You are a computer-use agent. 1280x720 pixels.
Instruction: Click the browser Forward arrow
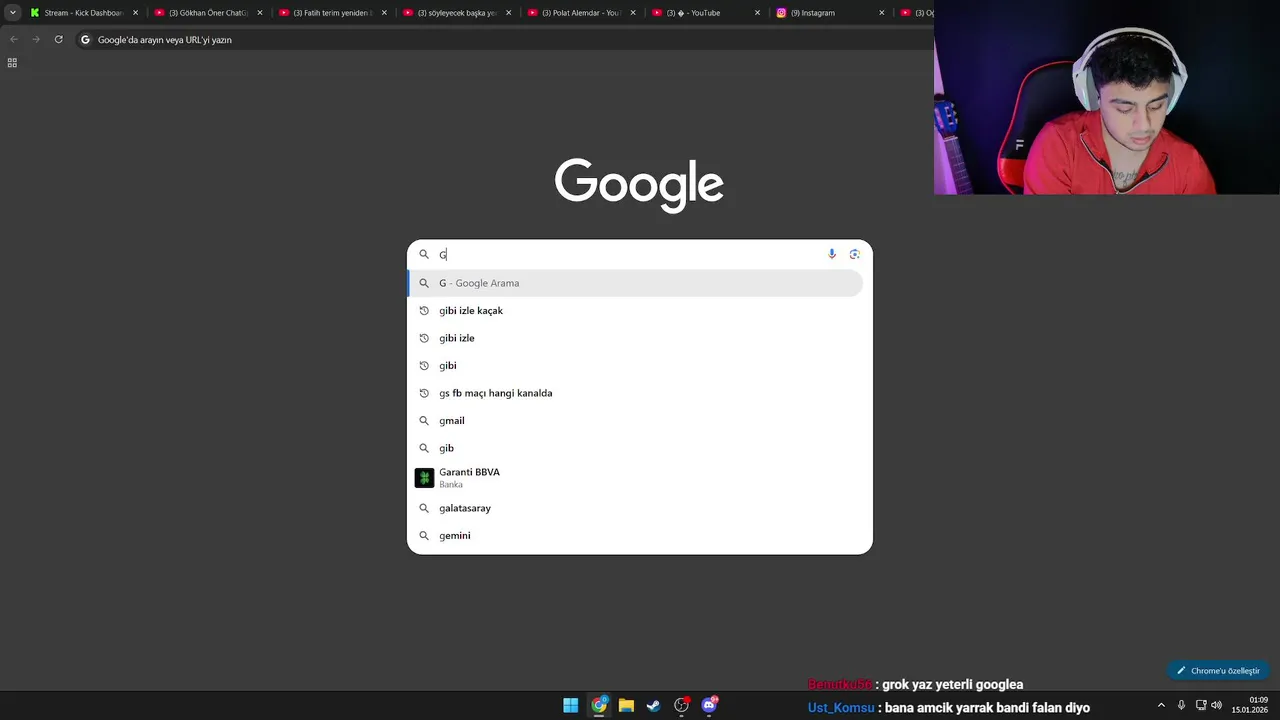36,39
